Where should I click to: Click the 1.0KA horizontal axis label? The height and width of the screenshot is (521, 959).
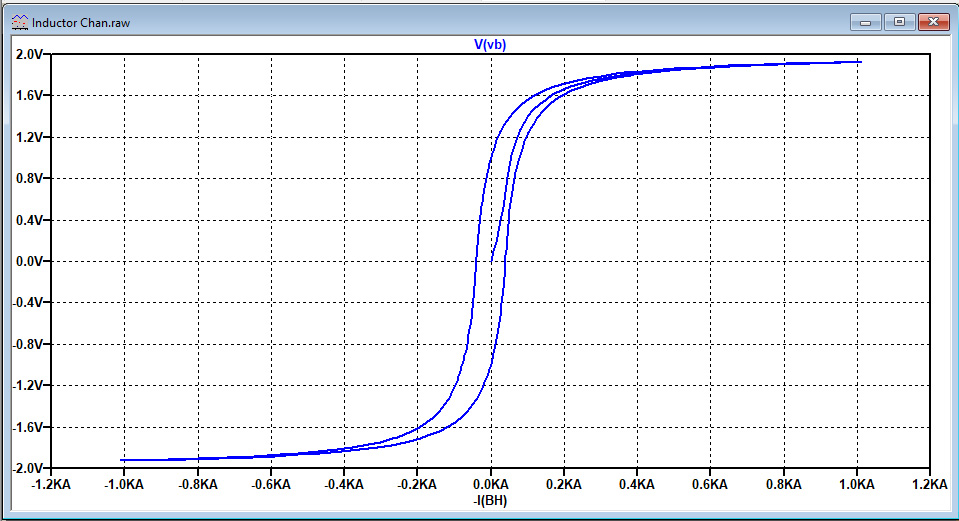point(857,485)
